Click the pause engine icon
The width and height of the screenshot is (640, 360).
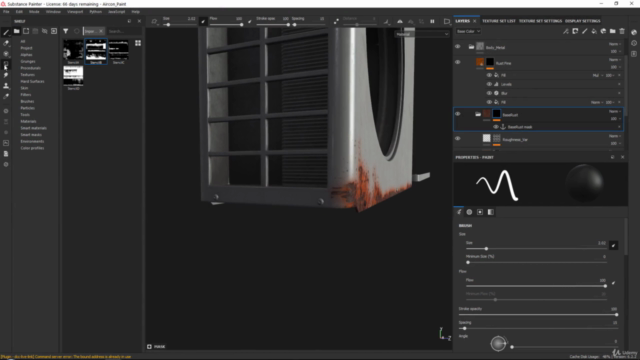pos(432,21)
